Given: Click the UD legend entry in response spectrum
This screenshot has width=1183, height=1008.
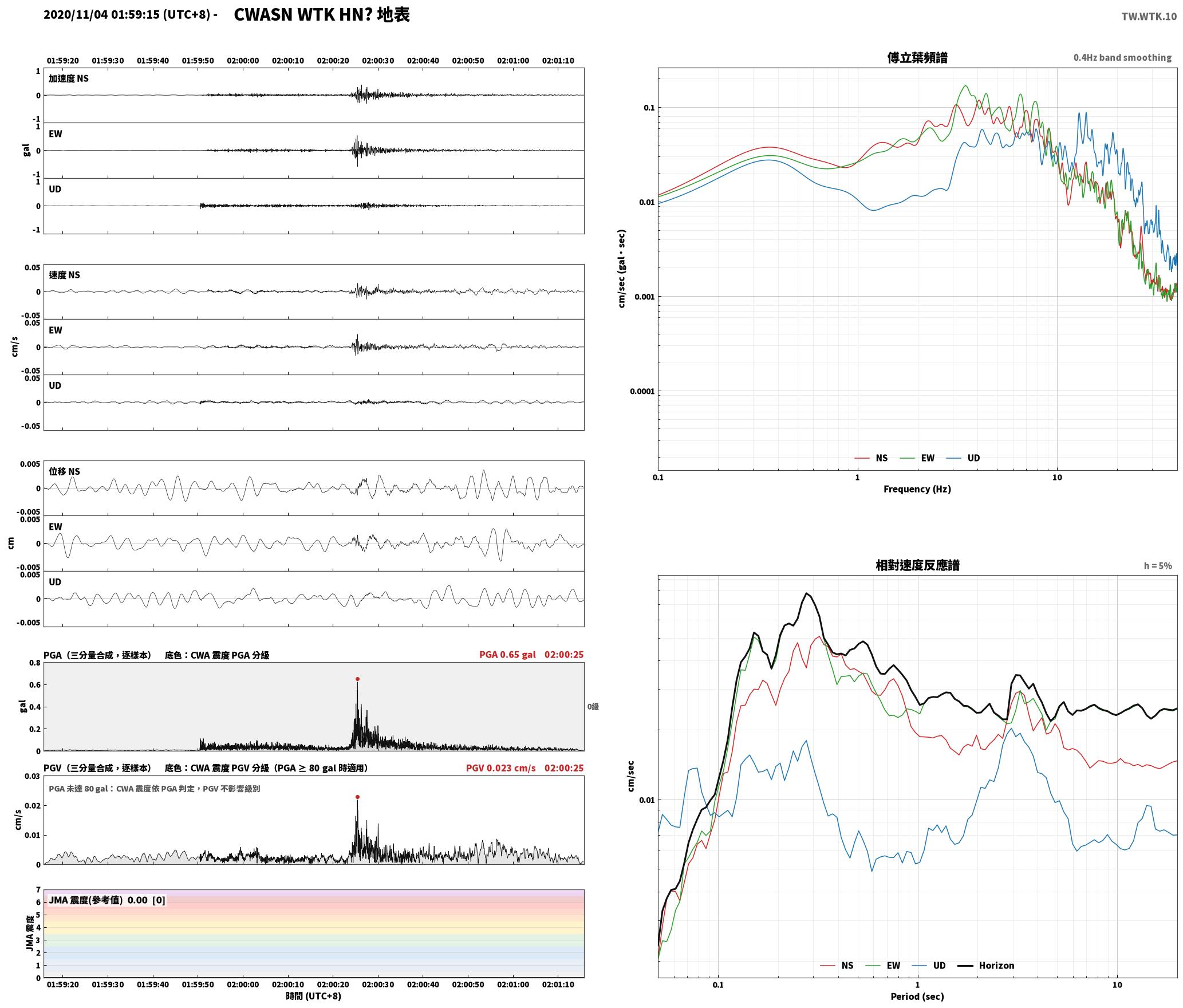Looking at the screenshot, I should click(x=929, y=966).
